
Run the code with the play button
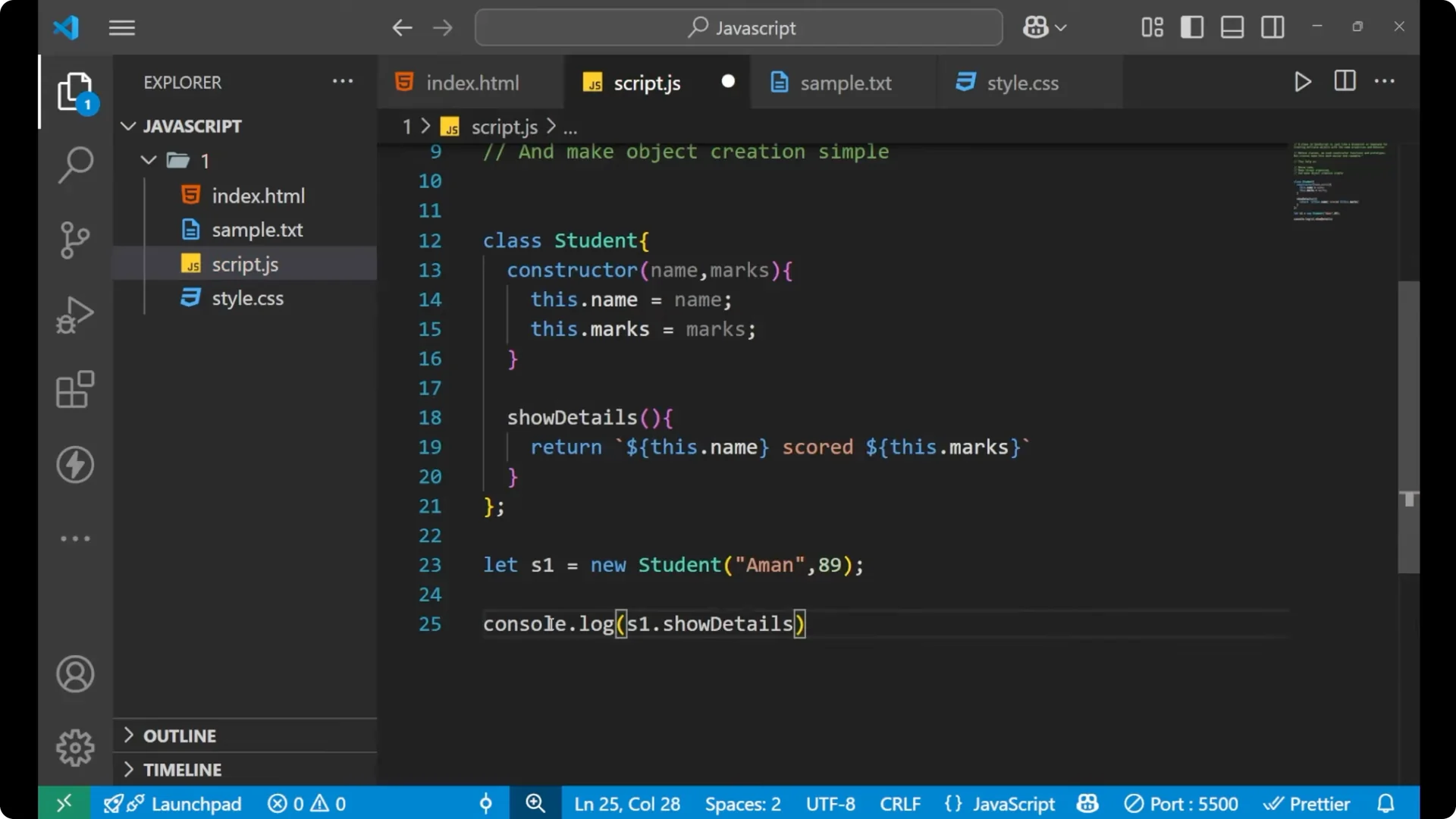pyautogui.click(x=1302, y=81)
